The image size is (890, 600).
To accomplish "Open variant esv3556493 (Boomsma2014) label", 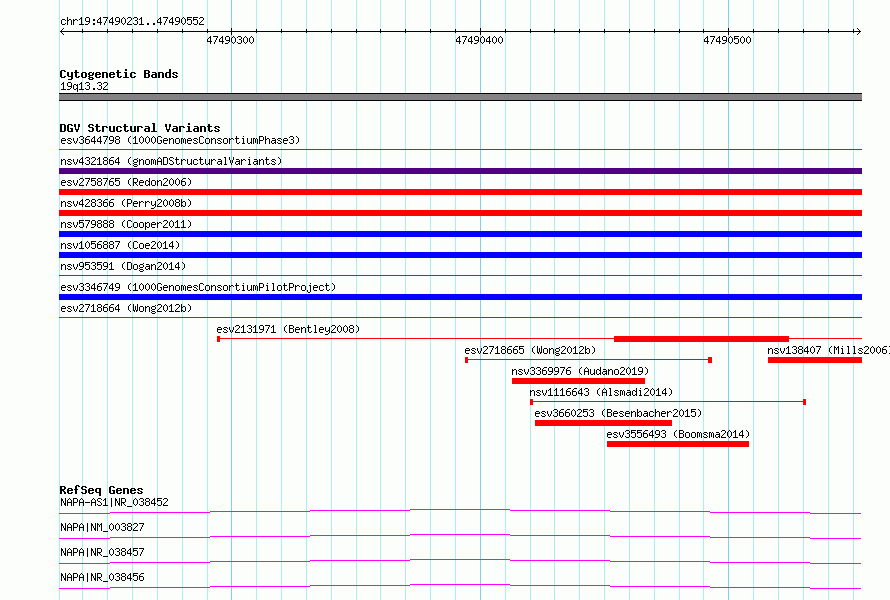I will tap(678, 434).
